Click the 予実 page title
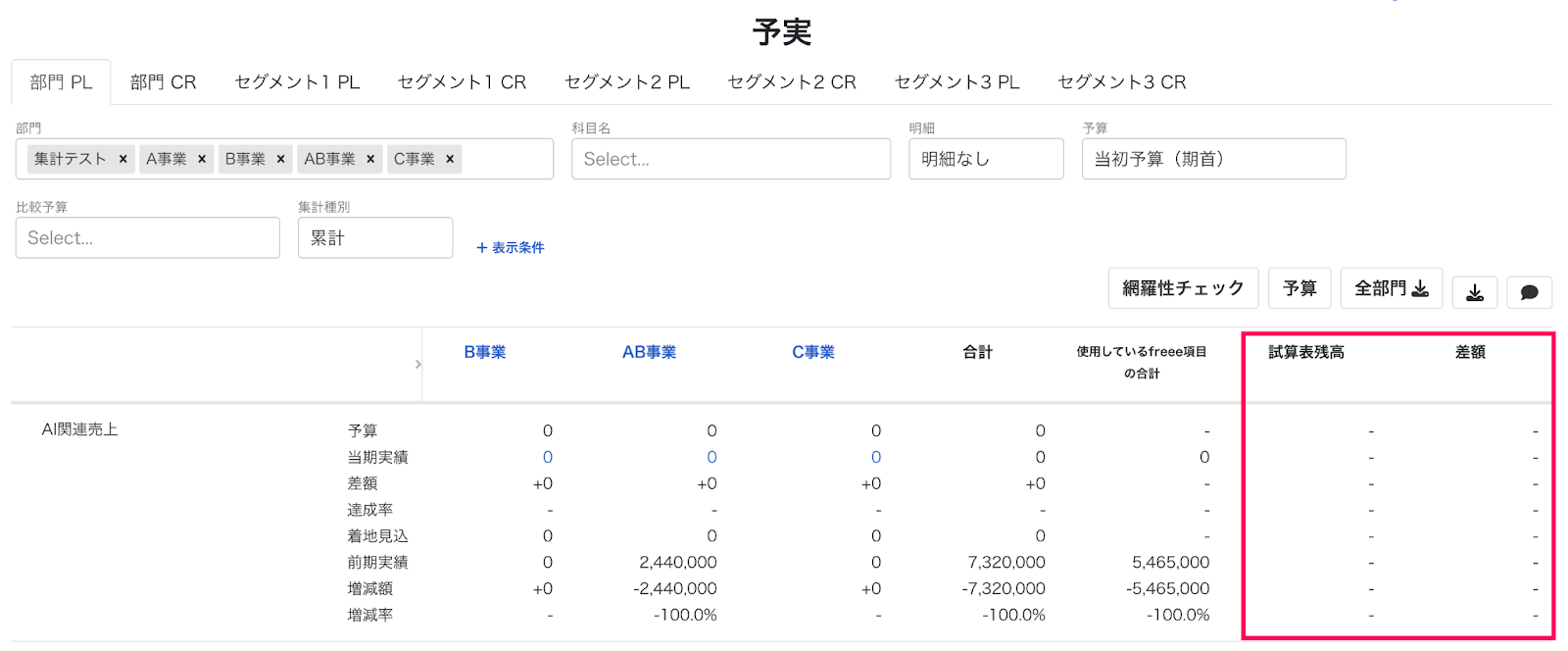Image resolution: width=1568 pixels, height=651 pixels. pos(782,32)
